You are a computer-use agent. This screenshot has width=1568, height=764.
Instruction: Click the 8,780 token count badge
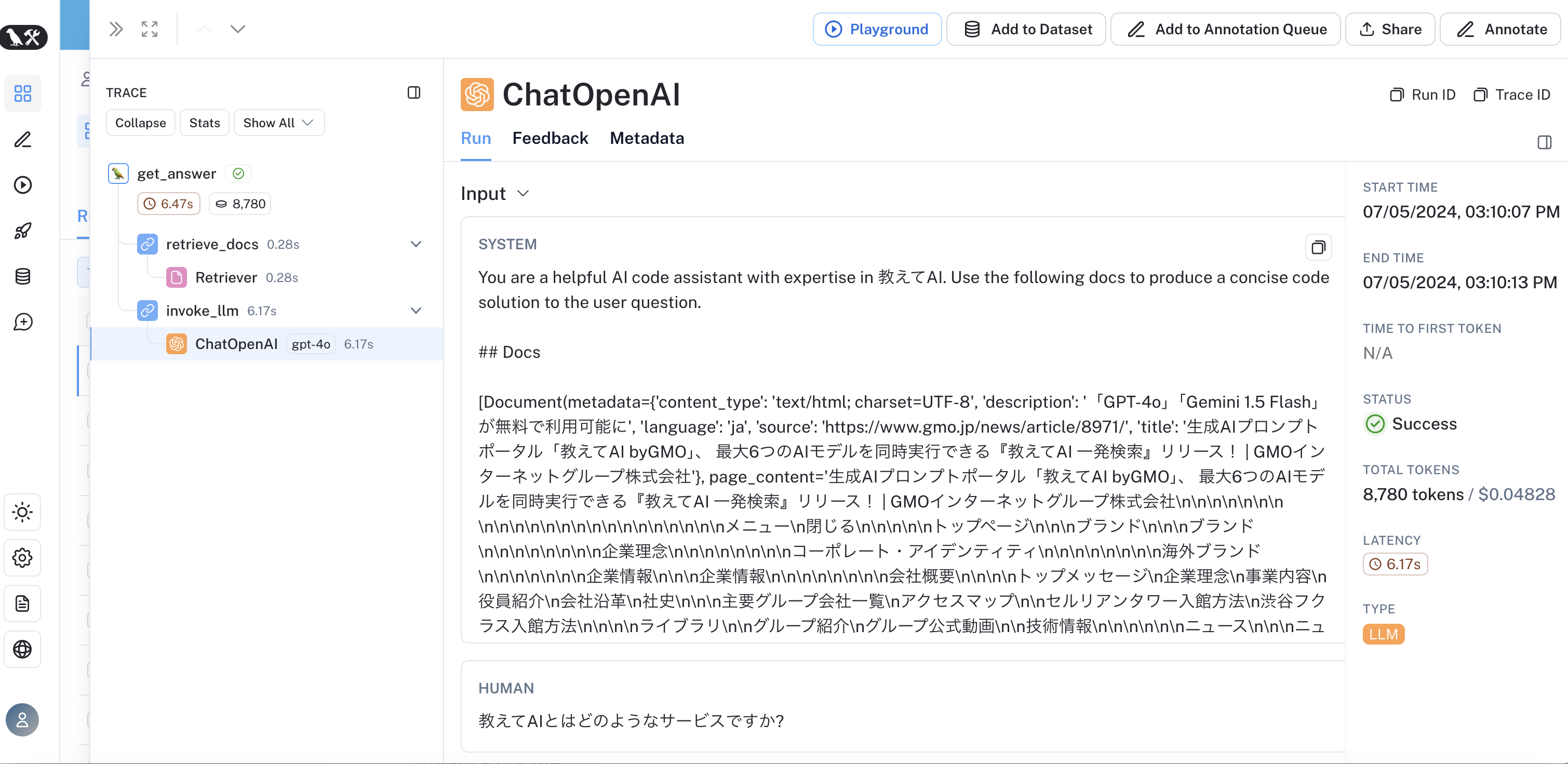coord(240,204)
